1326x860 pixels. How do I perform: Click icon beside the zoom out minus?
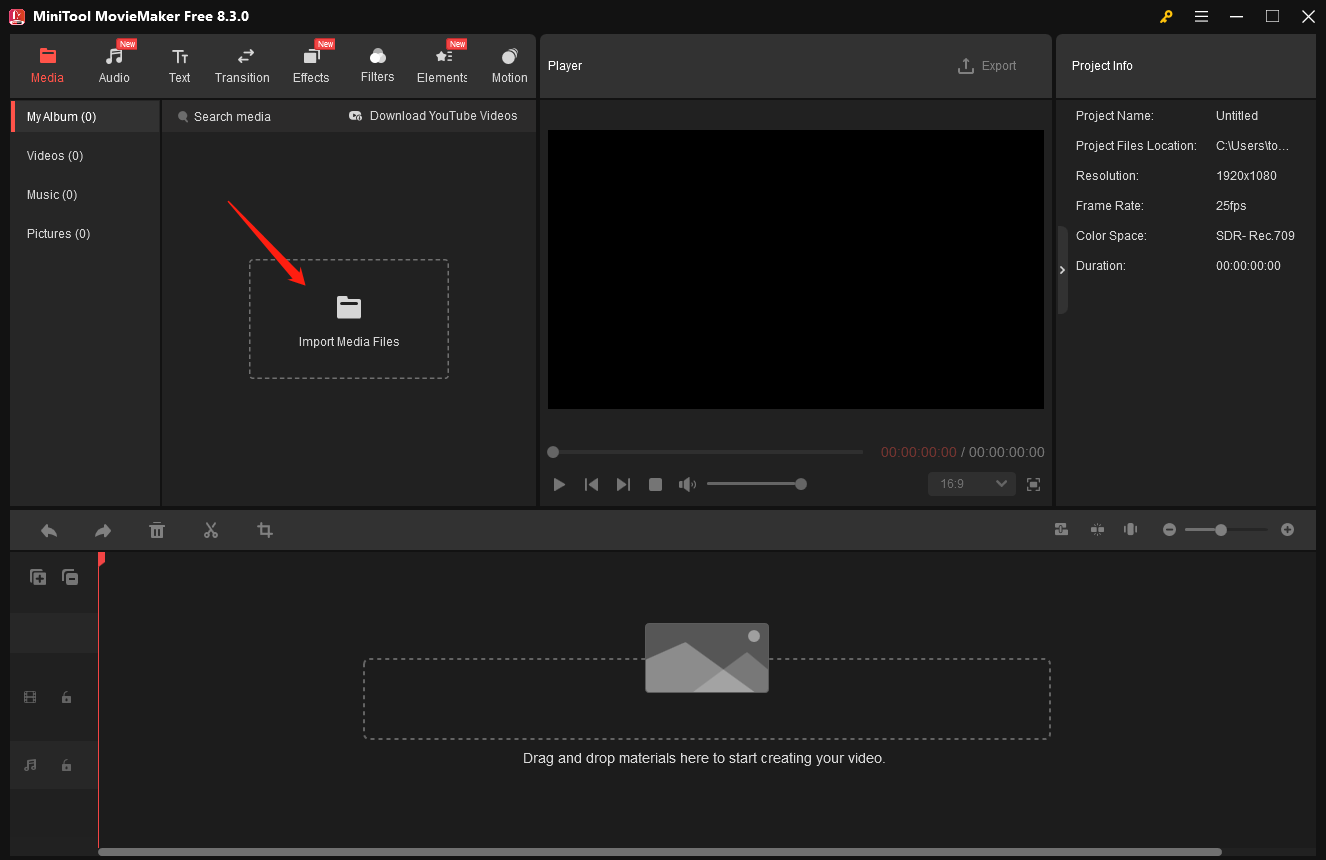click(x=1130, y=530)
